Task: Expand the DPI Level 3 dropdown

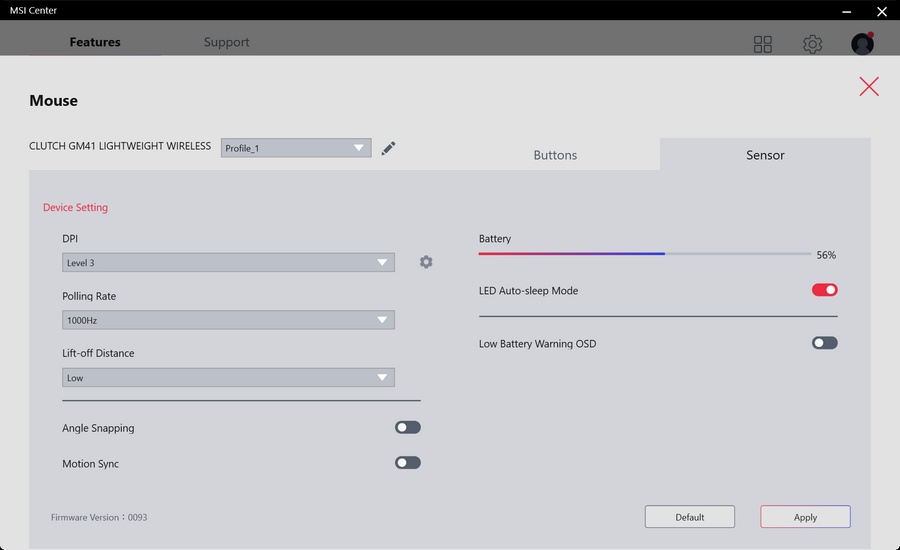Action: point(228,262)
